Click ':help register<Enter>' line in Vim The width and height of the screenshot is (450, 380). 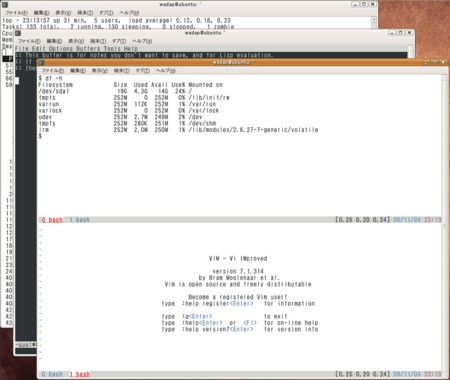coord(238,304)
